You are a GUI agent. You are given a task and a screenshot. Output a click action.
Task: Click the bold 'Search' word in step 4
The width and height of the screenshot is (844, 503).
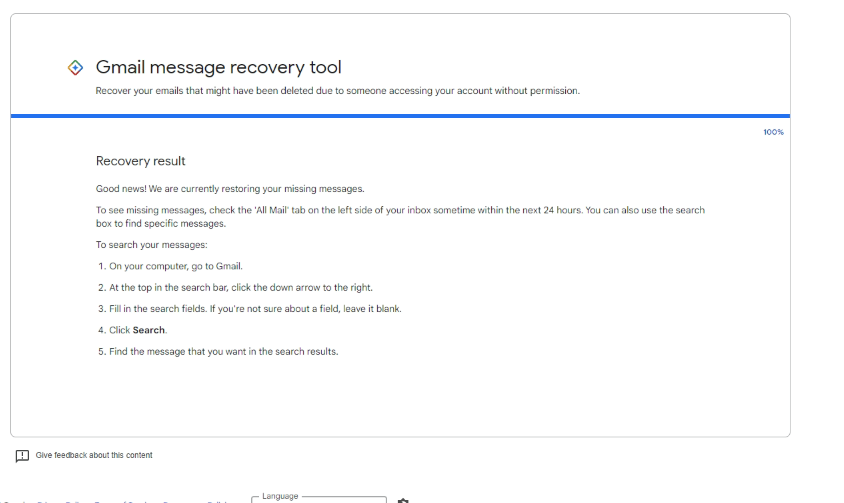pyautogui.click(x=149, y=330)
